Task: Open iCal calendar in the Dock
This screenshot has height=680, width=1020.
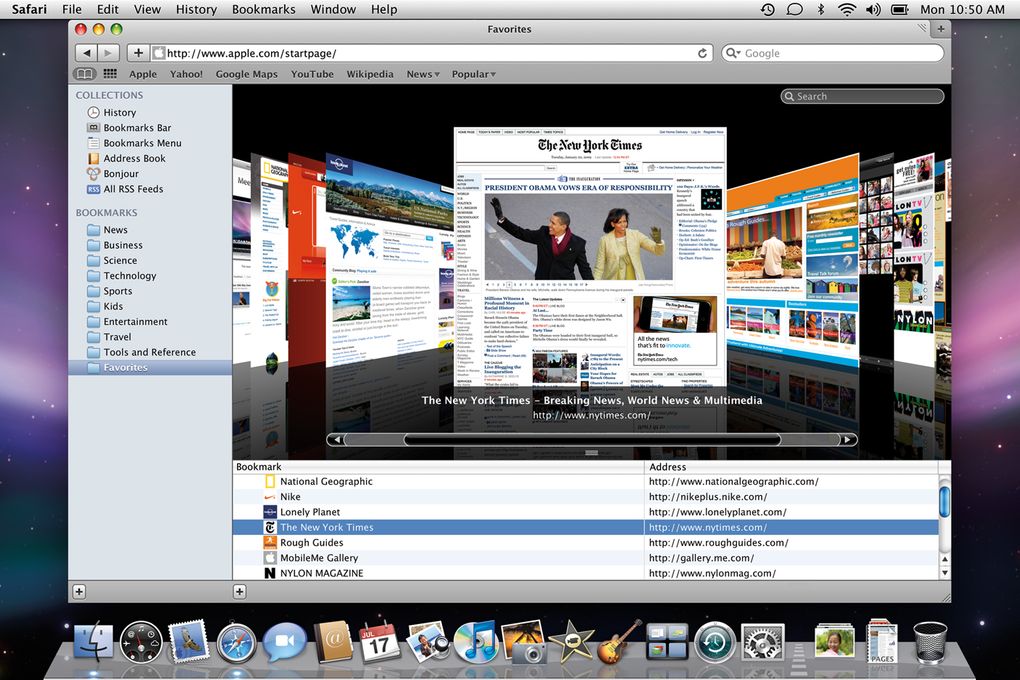Action: click(x=380, y=643)
